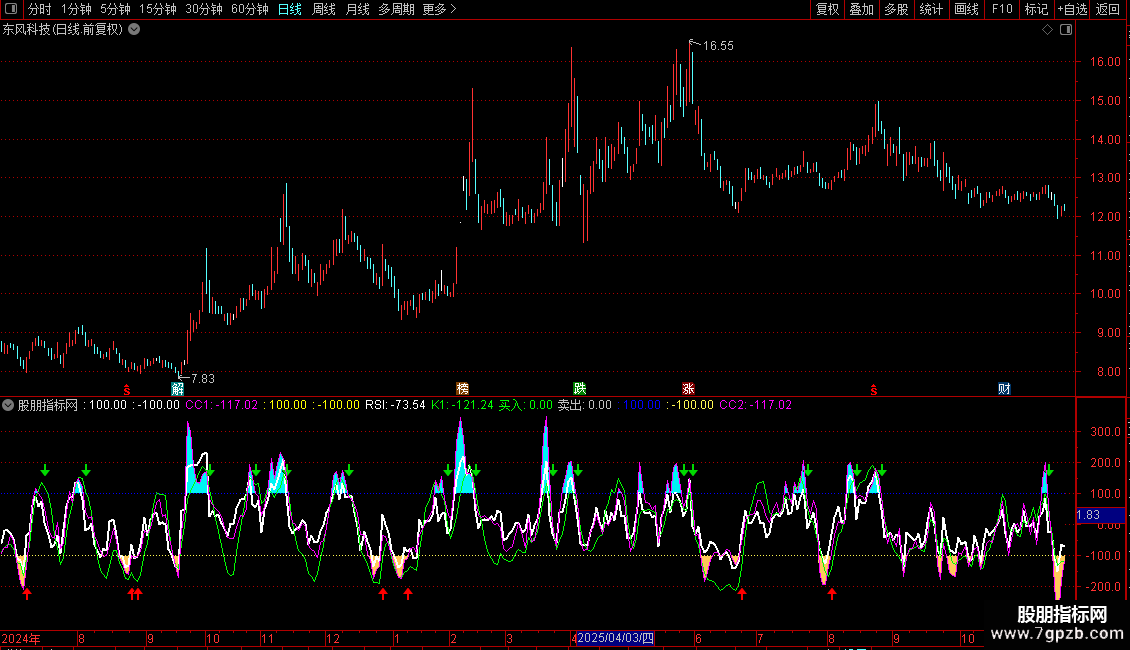The image size is (1130, 650).
Task: Expand the 东风科技 stock title dropdown
Action: (x=135, y=30)
